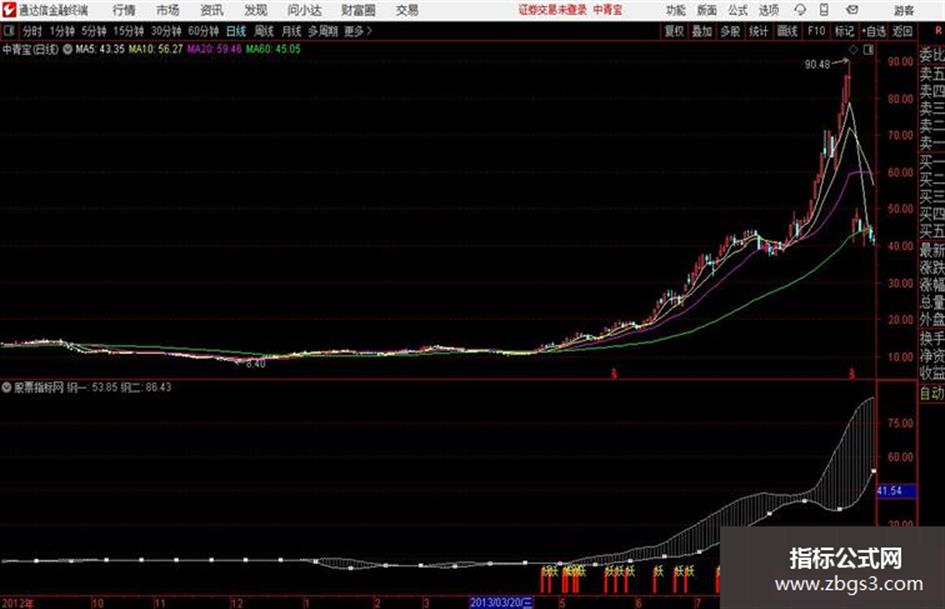This screenshot has height=609, width=945.
Task: Add stock via +自选 button
Action: [874, 31]
